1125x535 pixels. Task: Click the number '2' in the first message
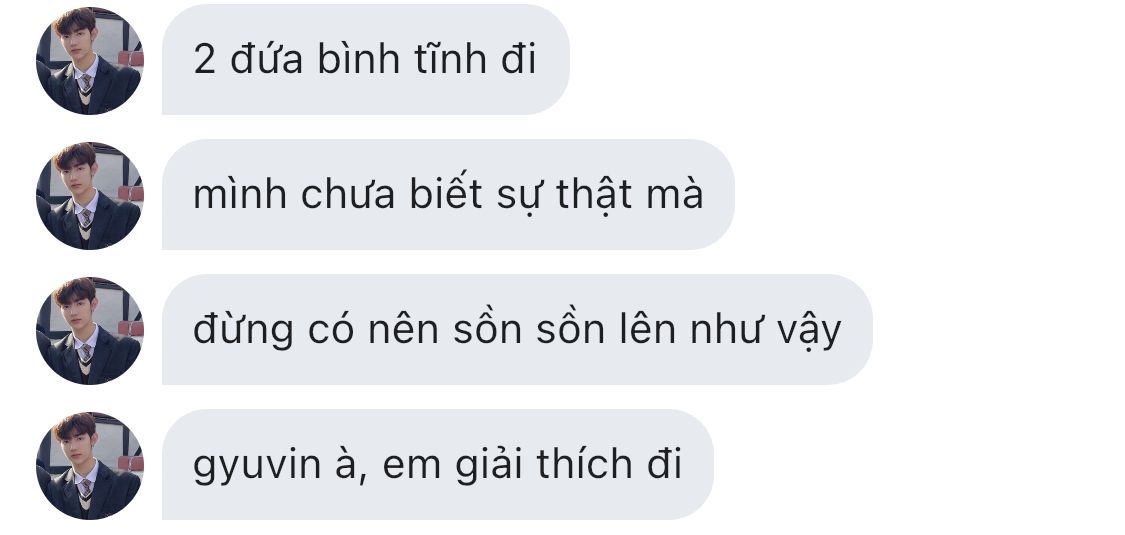tap(204, 60)
